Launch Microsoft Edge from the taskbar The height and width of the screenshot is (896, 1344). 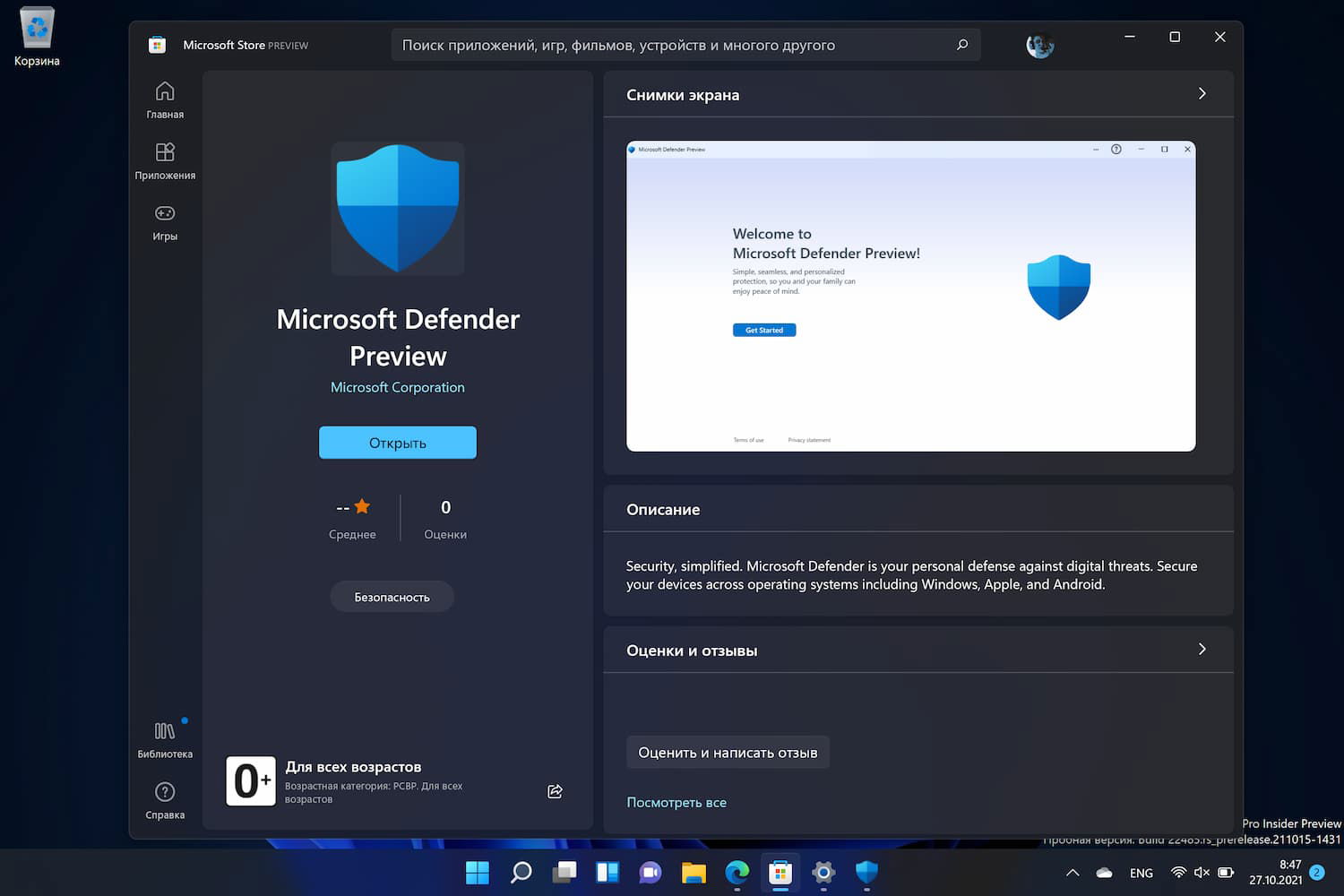[x=737, y=872]
